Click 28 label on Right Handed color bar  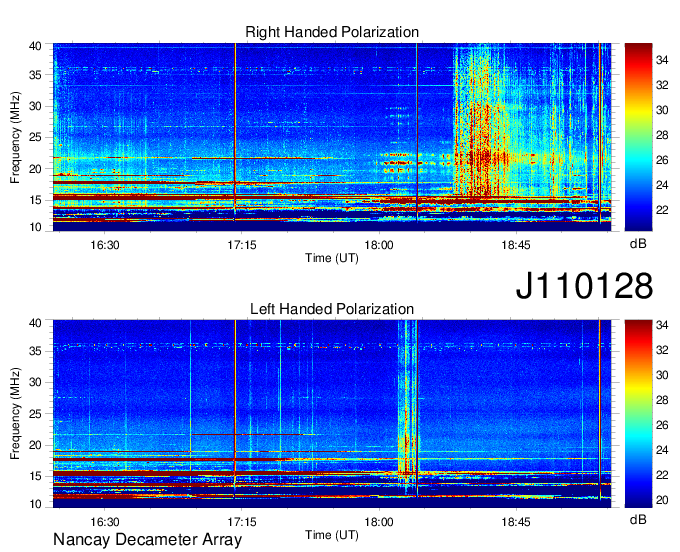coord(662,135)
